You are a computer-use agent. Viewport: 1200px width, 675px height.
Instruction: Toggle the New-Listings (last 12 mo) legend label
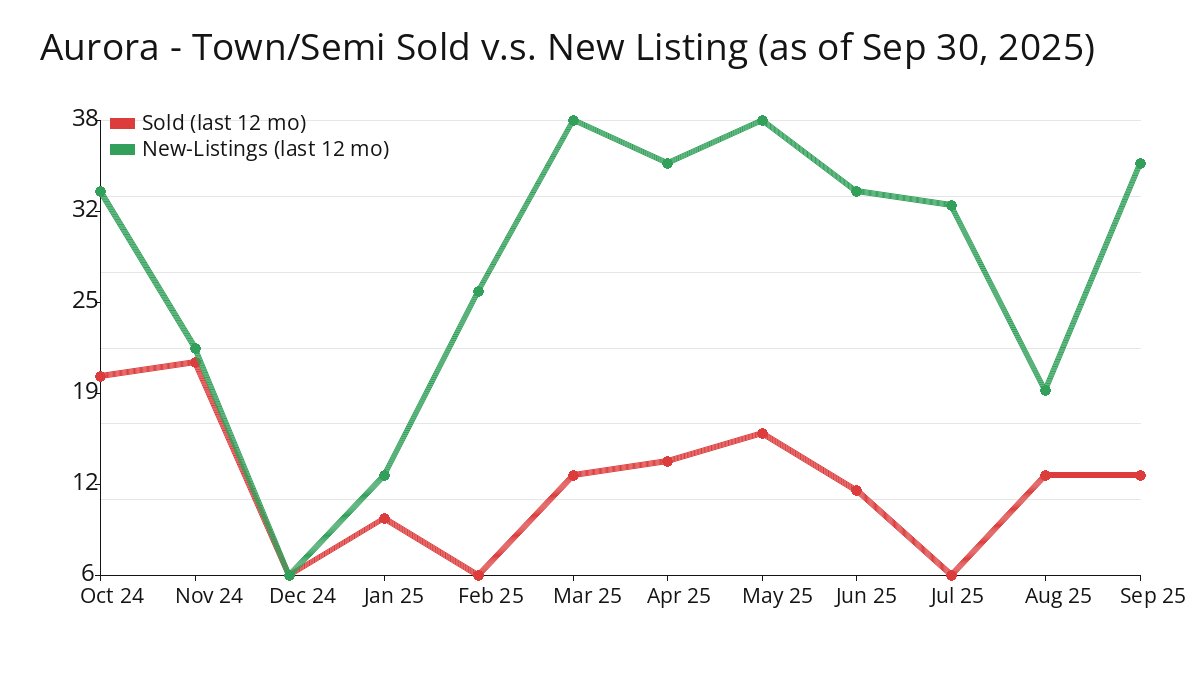[265, 149]
